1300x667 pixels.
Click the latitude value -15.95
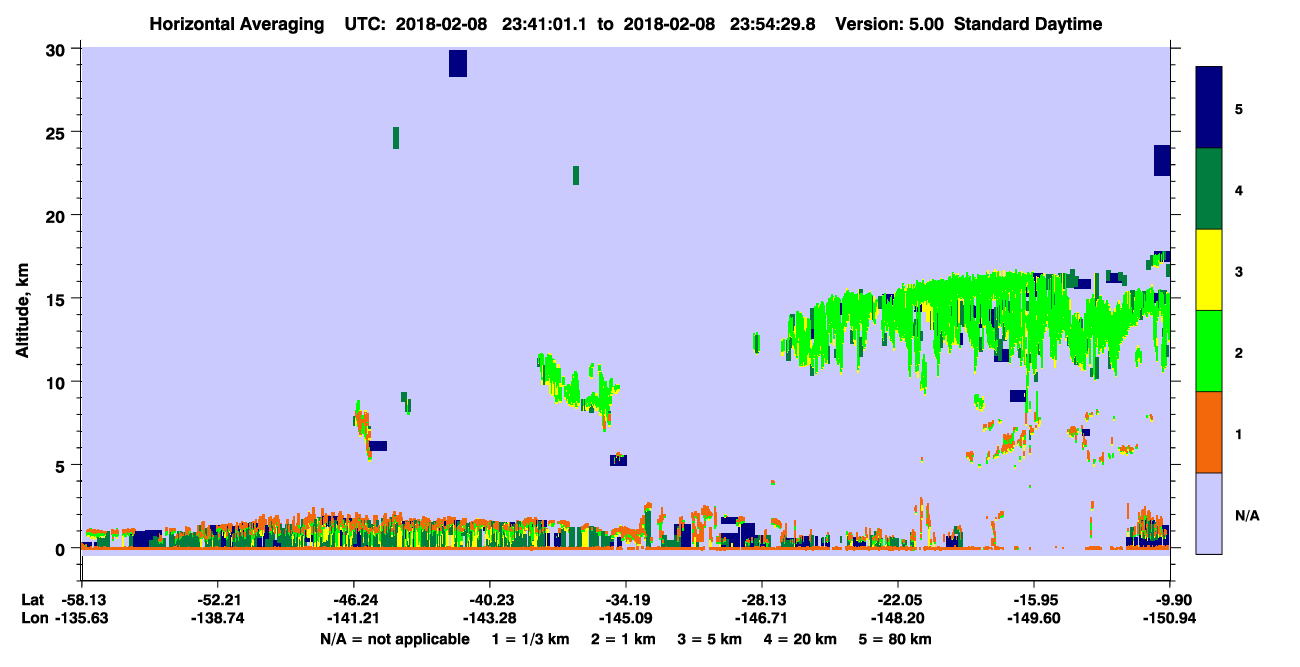click(1034, 600)
